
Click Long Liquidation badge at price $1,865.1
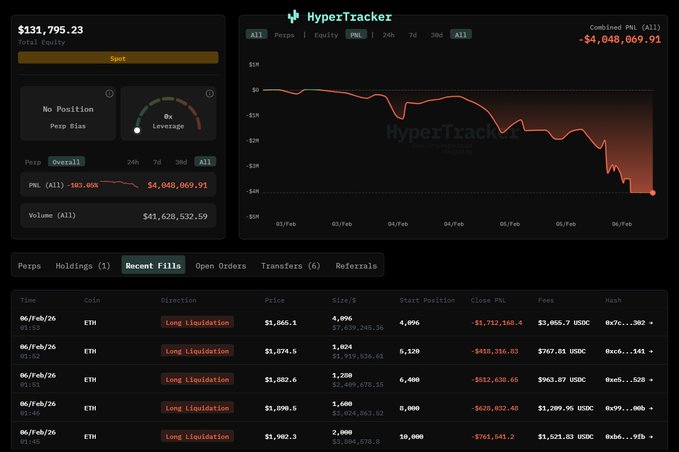coord(197,323)
